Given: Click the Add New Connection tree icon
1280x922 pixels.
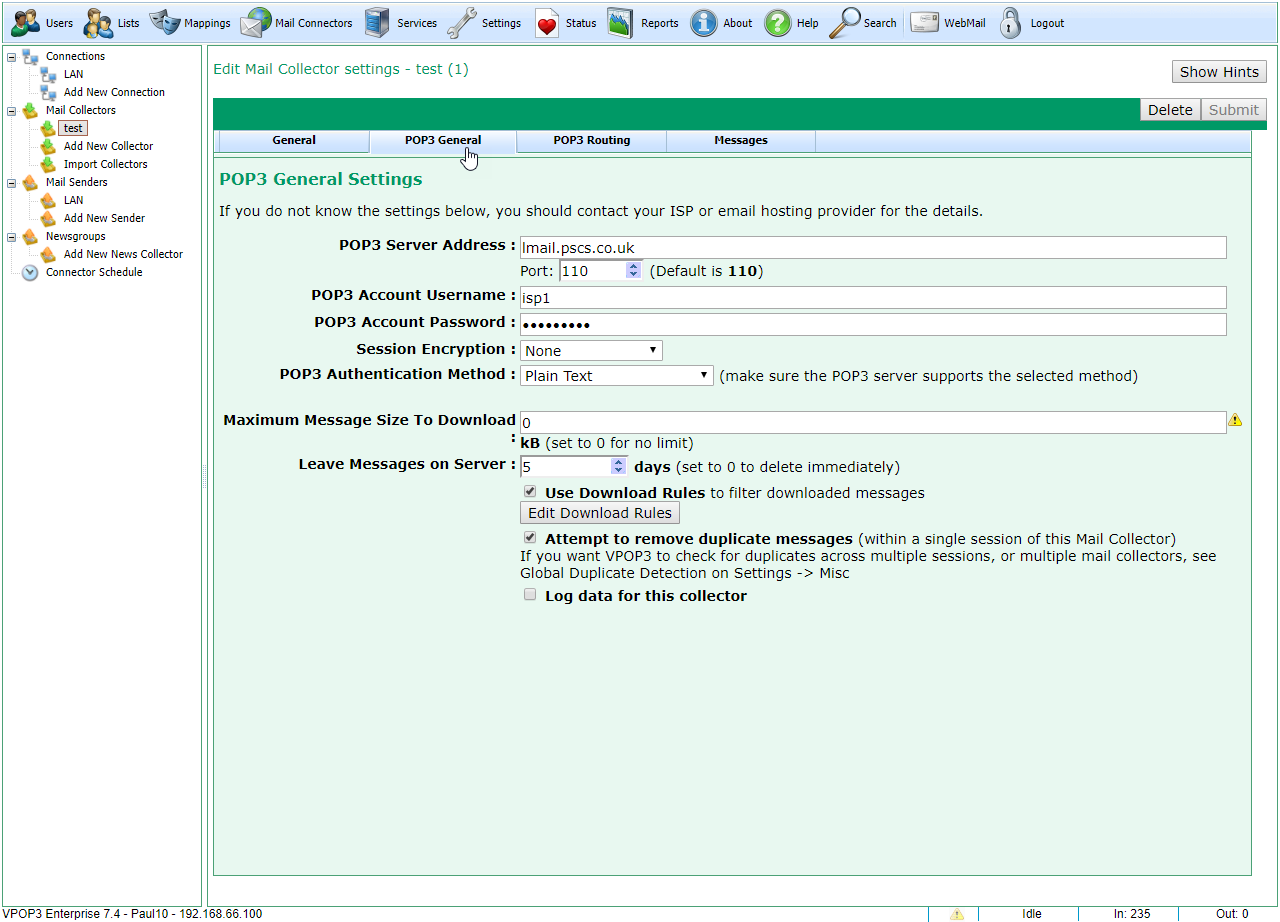Looking at the screenshot, I should pyautogui.click(x=48, y=92).
